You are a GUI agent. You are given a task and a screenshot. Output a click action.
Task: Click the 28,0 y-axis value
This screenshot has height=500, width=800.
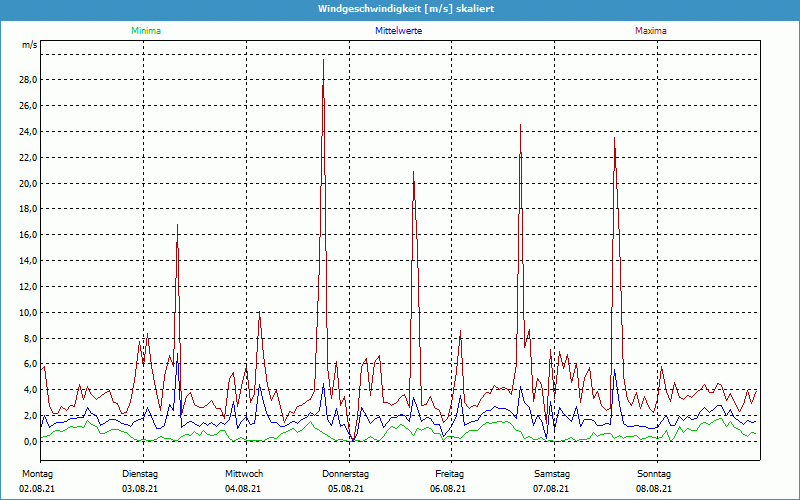pos(30,80)
